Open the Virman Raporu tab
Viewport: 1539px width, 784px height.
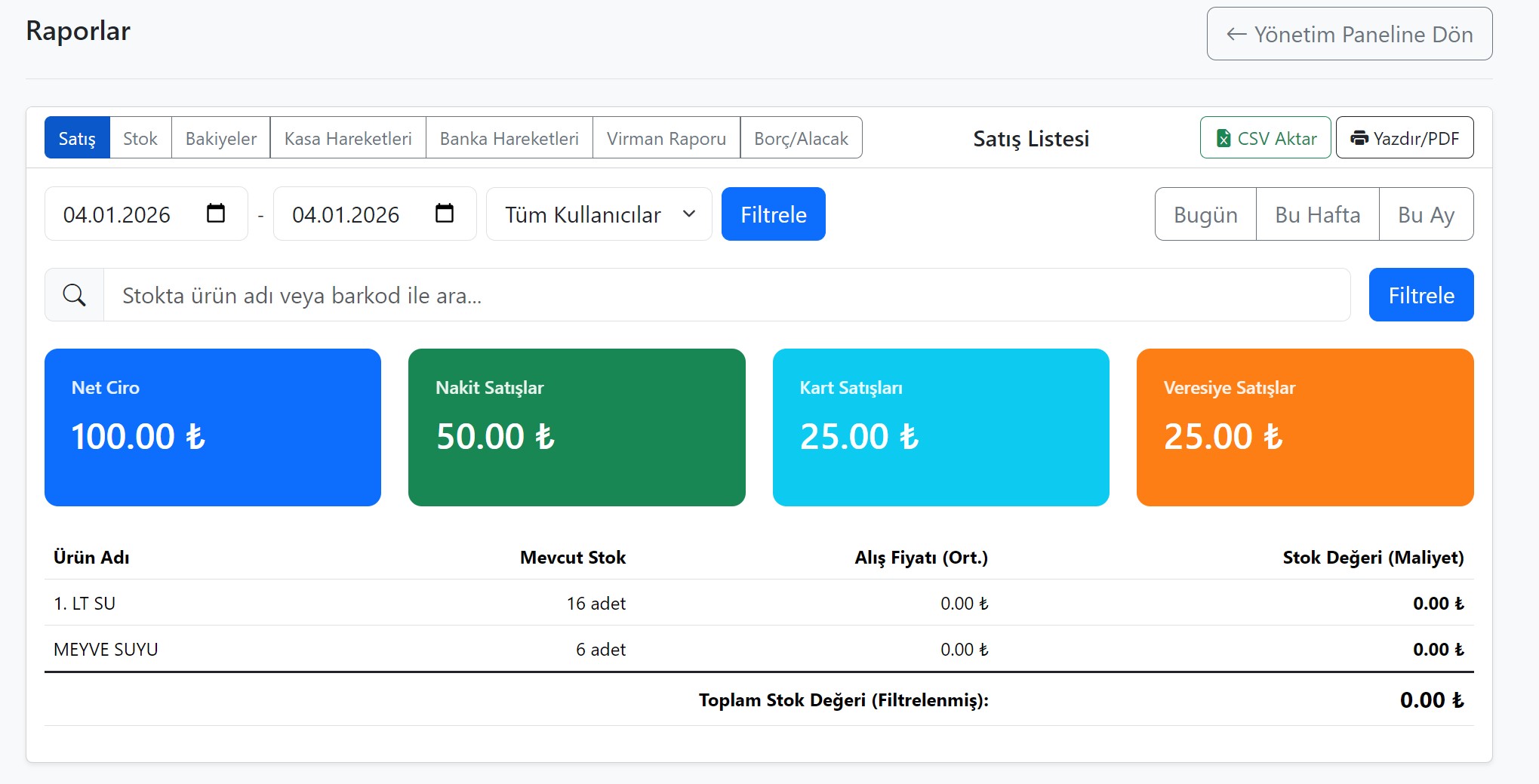(x=666, y=138)
